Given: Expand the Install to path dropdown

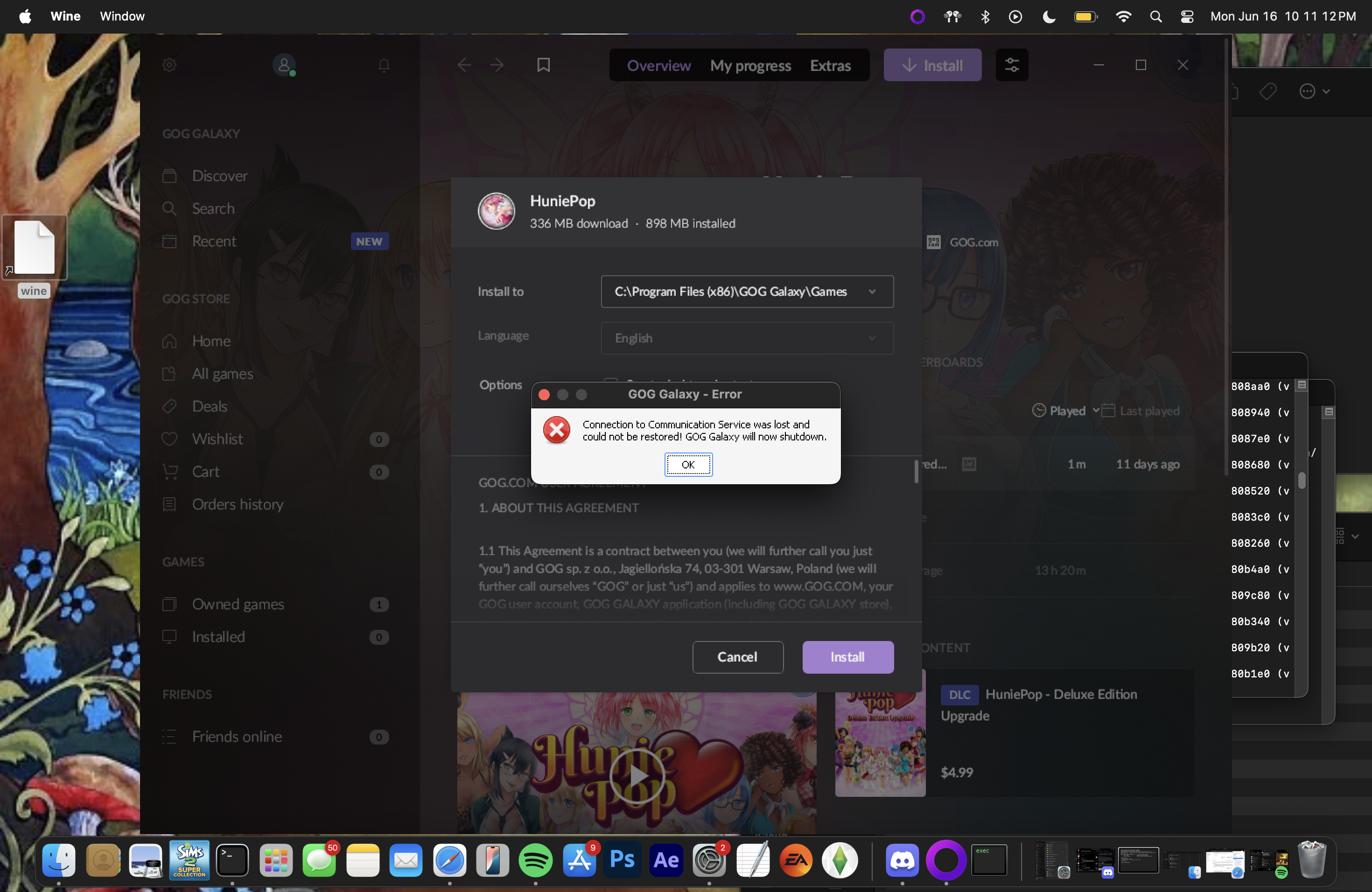Looking at the screenshot, I should [747, 292].
